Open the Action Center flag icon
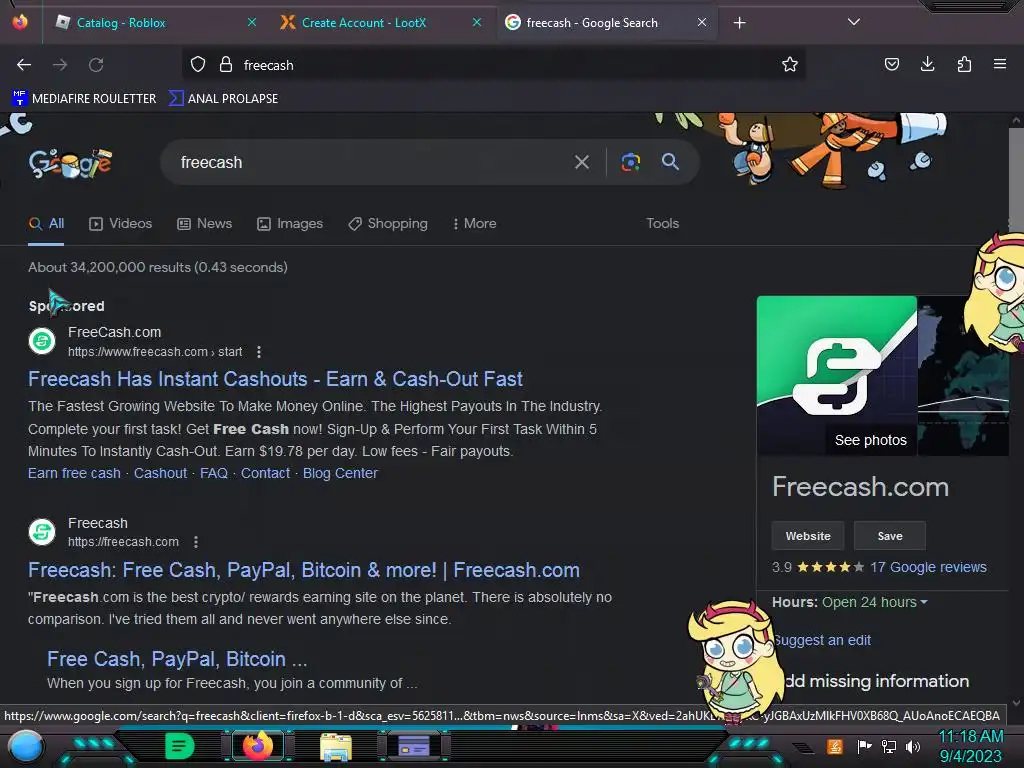1024x768 pixels. [x=865, y=746]
